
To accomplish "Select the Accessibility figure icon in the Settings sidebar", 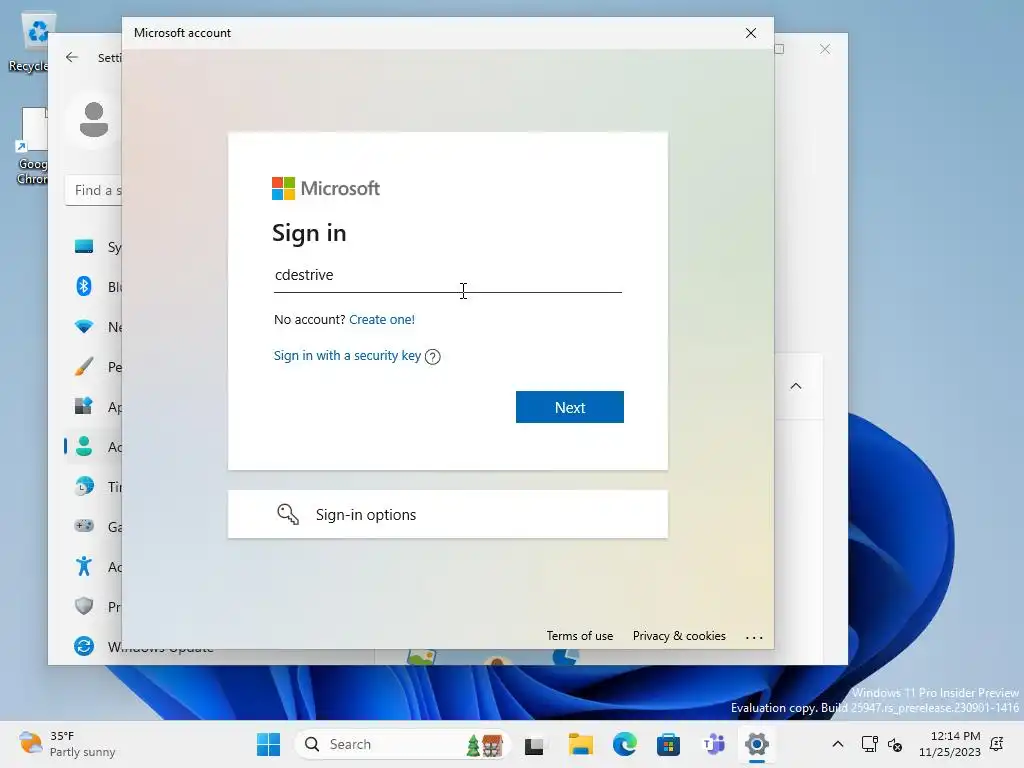I will tap(84, 566).
